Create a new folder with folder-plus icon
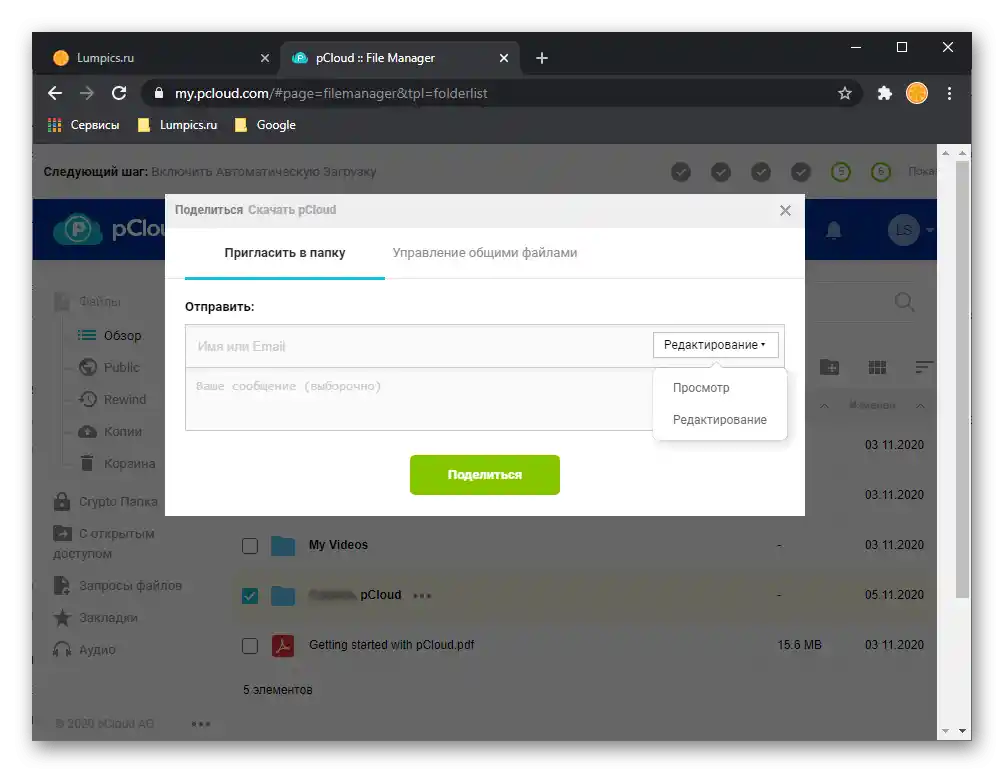Viewport: 1004px width, 773px height. [829, 367]
